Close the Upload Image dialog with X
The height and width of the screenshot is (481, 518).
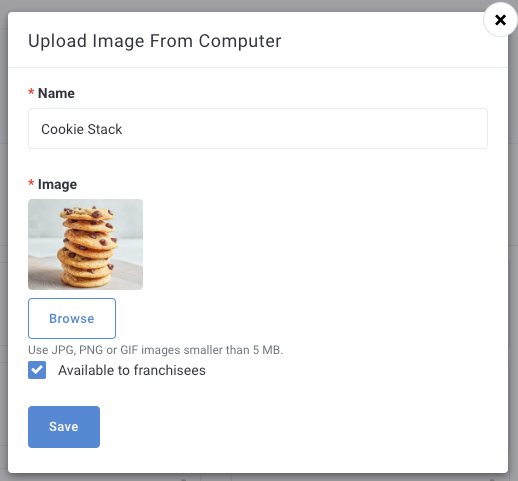pyautogui.click(x=500, y=20)
